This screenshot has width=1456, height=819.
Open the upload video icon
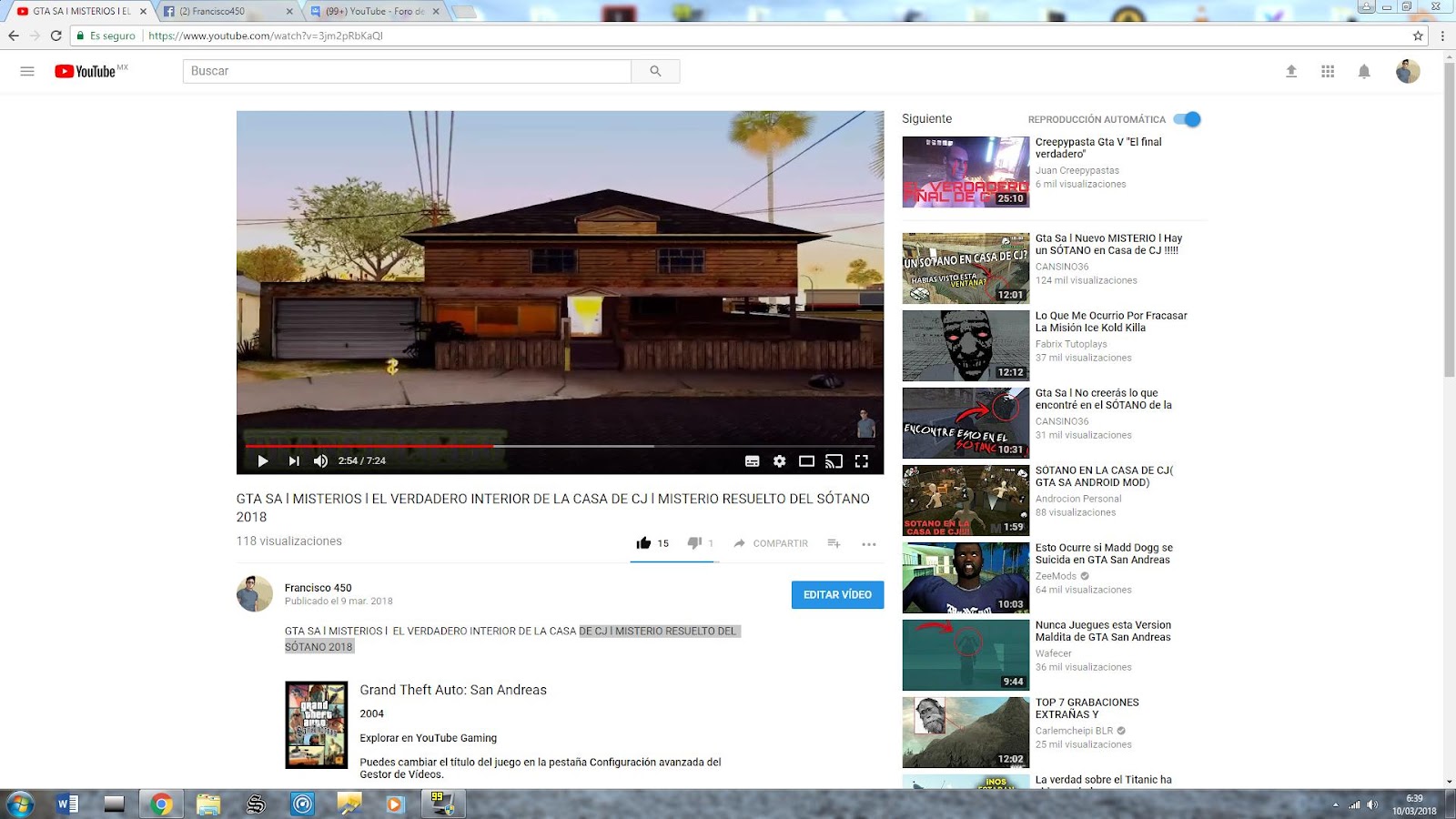click(x=1291, y=71)
